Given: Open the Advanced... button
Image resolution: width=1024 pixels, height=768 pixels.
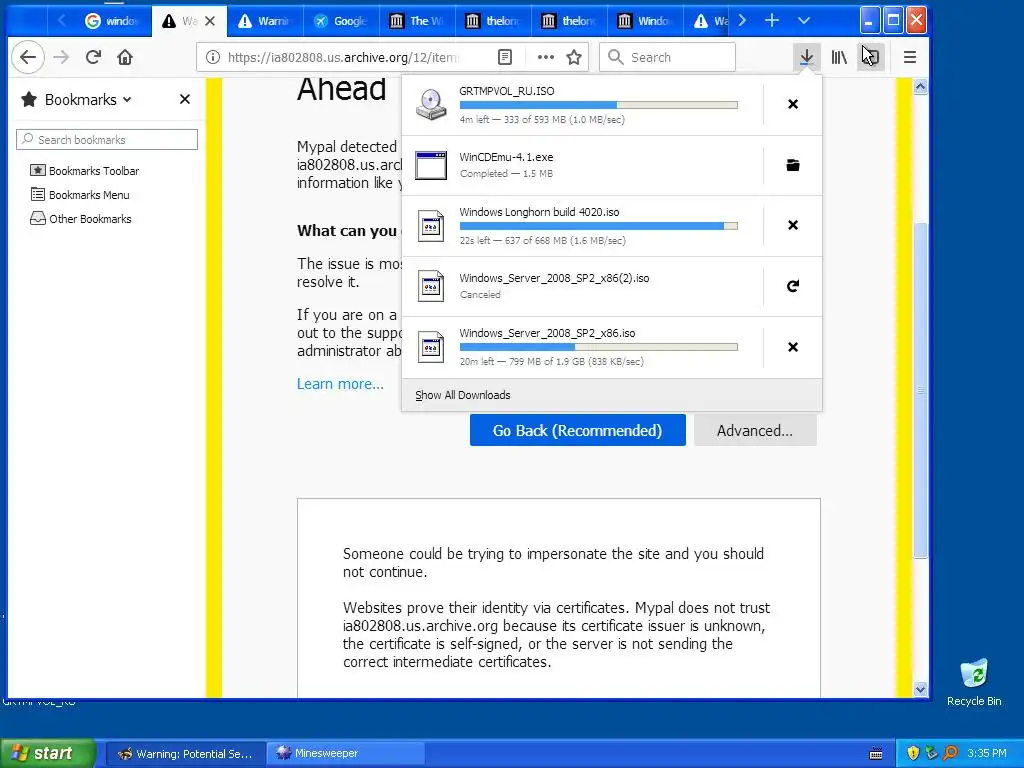Looking at the screenshot, I should tap(755, 430).
